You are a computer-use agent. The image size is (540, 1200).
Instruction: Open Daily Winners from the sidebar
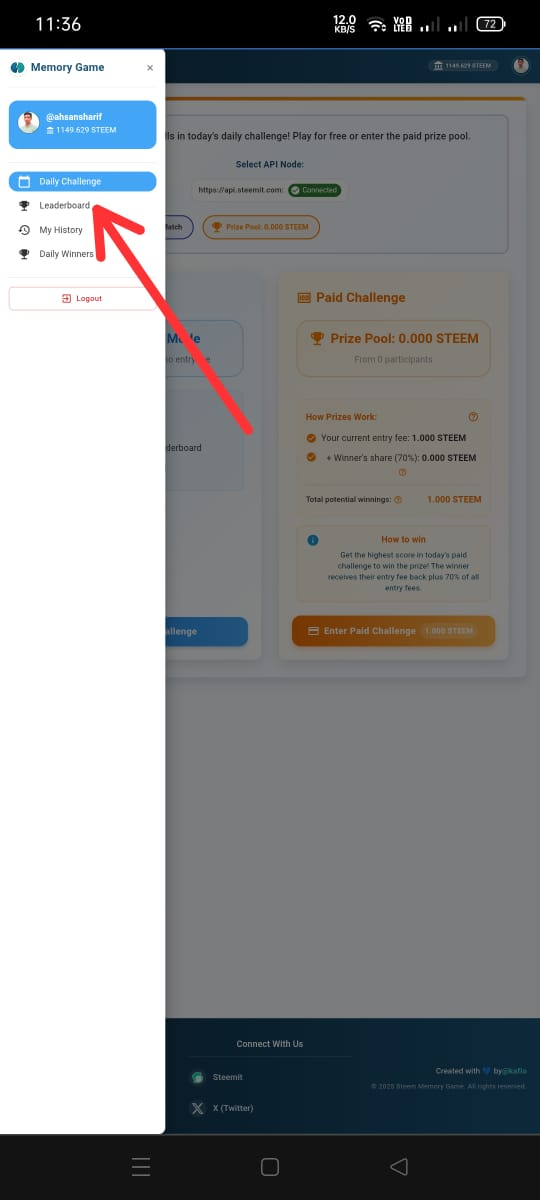(x=83, y=254)
